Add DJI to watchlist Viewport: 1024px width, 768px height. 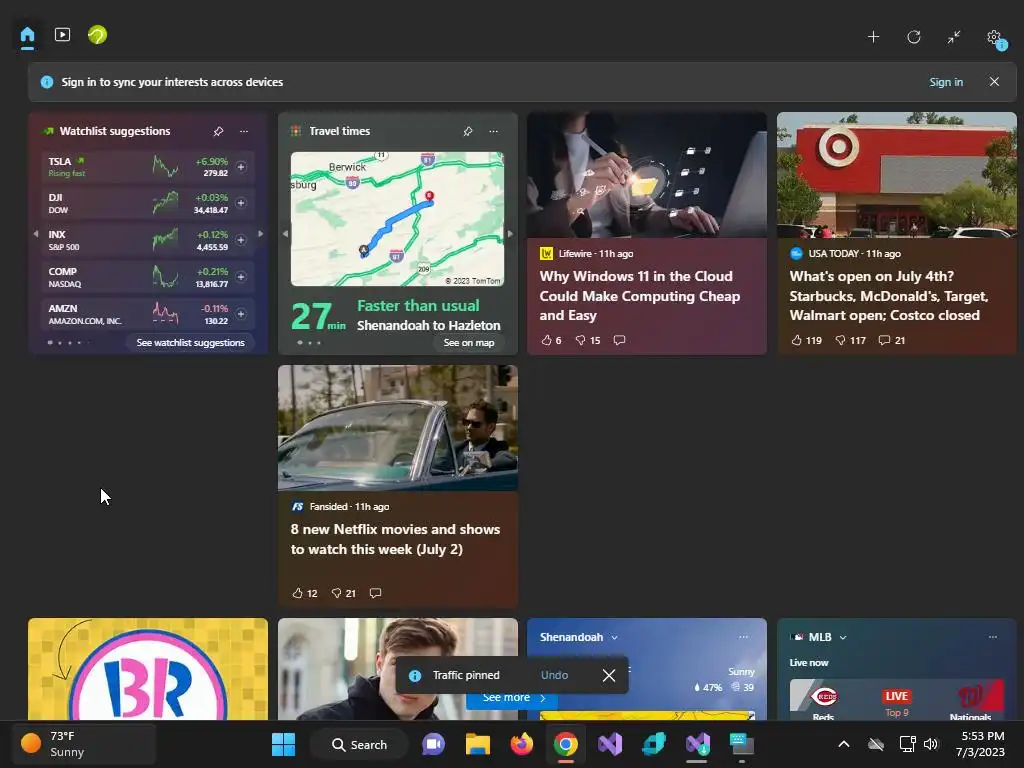point(241,203)
